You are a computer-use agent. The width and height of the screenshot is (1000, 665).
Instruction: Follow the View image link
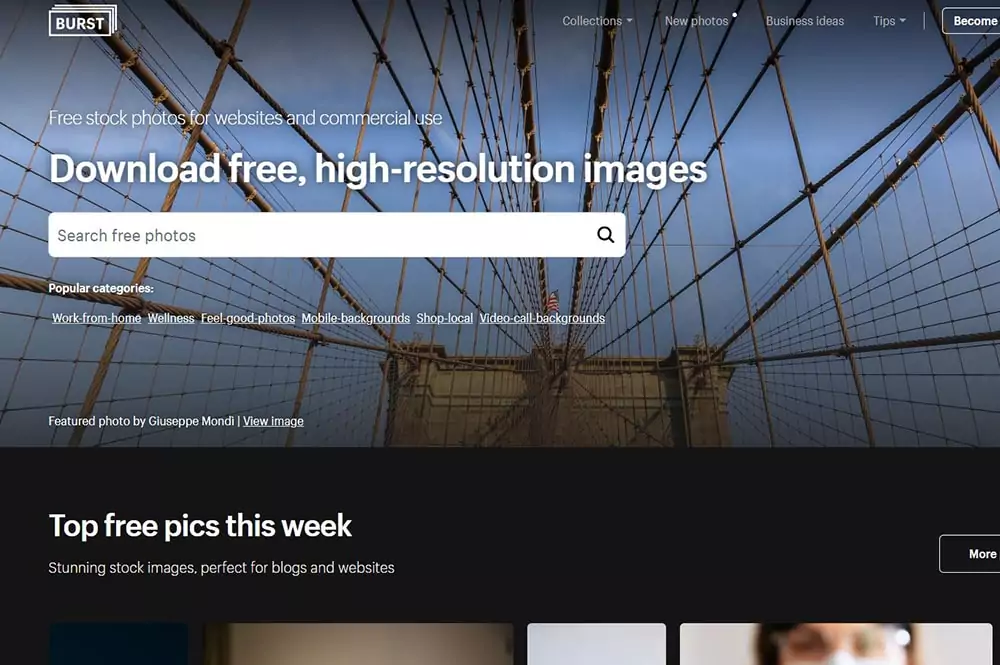click(273, 421)
